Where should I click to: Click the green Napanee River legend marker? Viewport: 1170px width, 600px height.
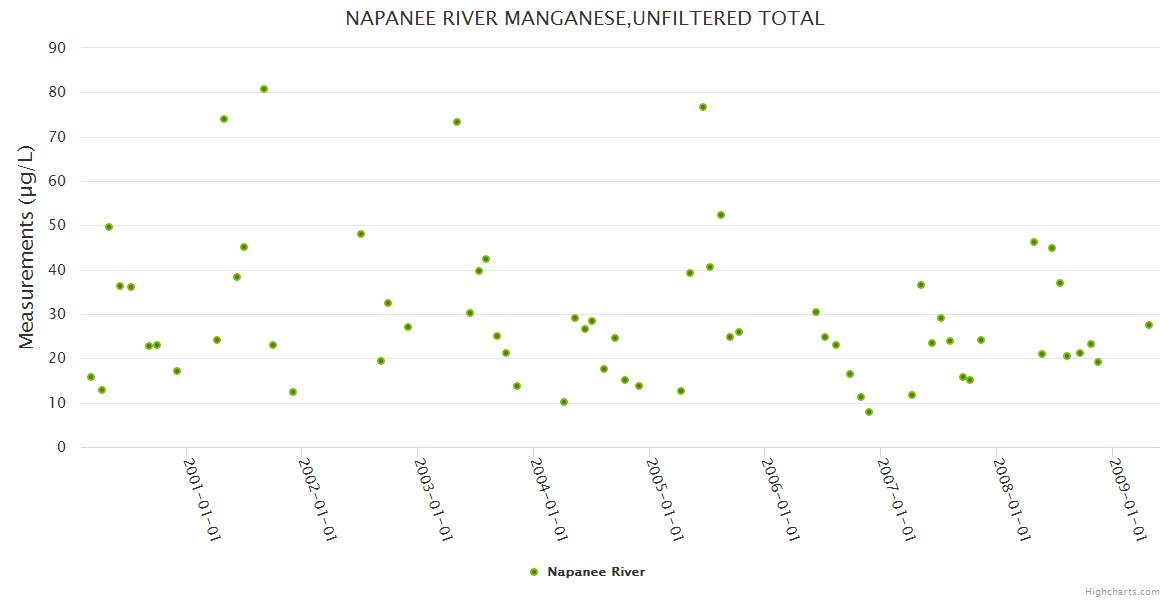[533, 572]
